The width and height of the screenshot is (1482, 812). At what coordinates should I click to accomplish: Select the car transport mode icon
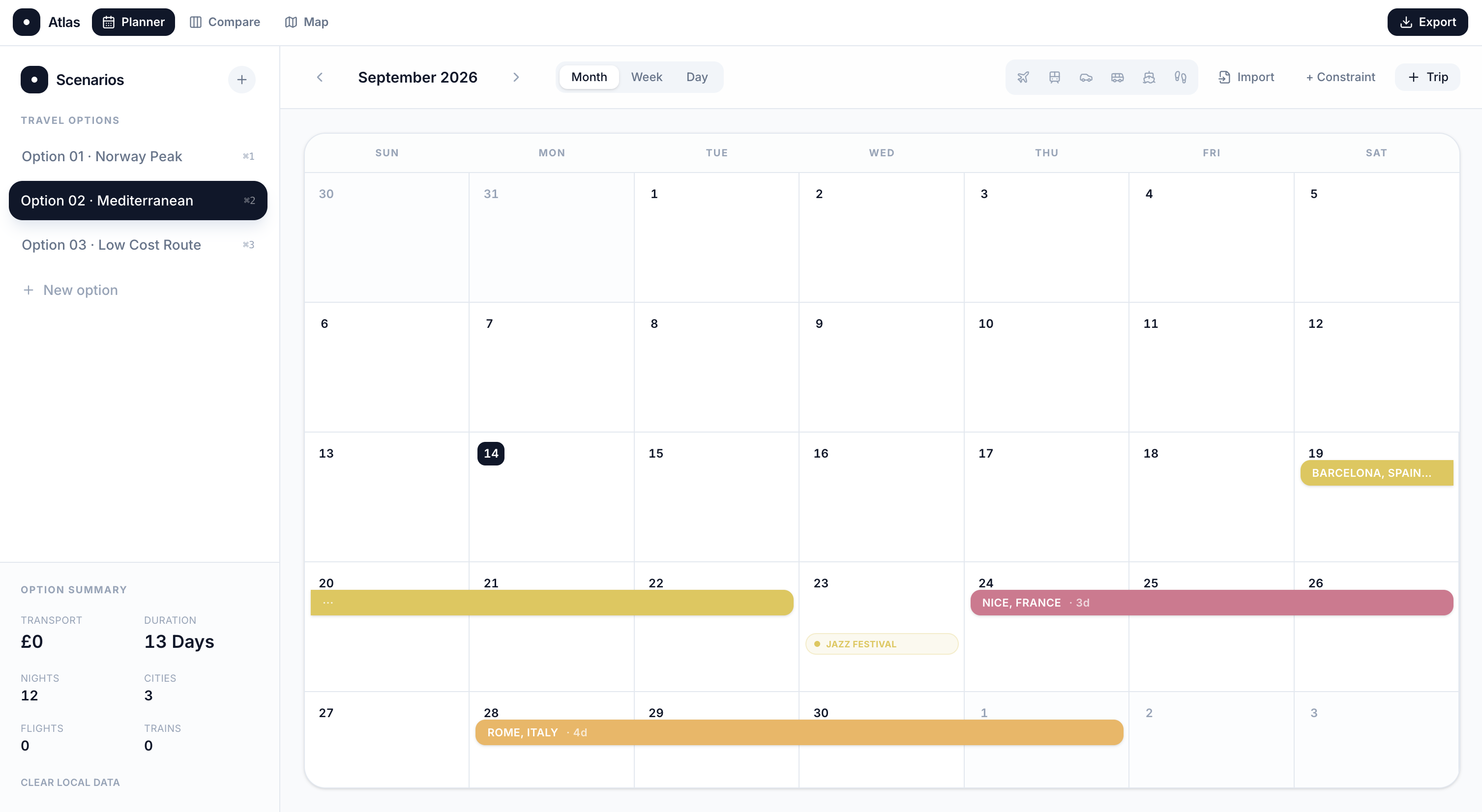tap(1086, 77)
